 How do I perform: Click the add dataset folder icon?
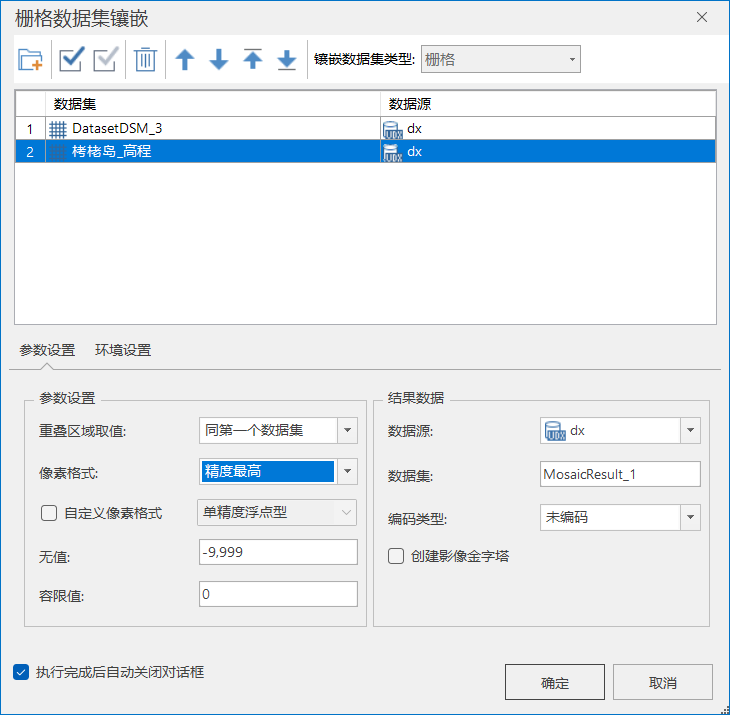30,60
